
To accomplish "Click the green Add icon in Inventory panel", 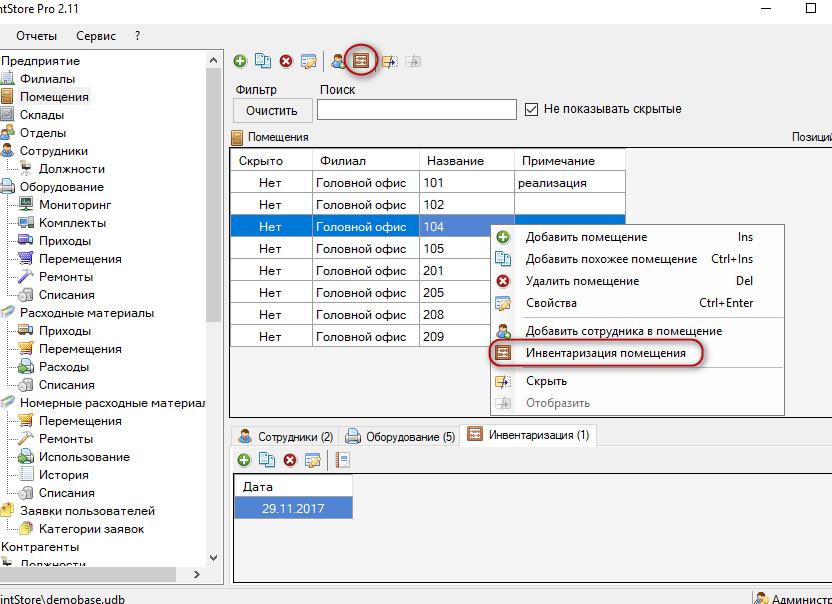I will [244, 460].
